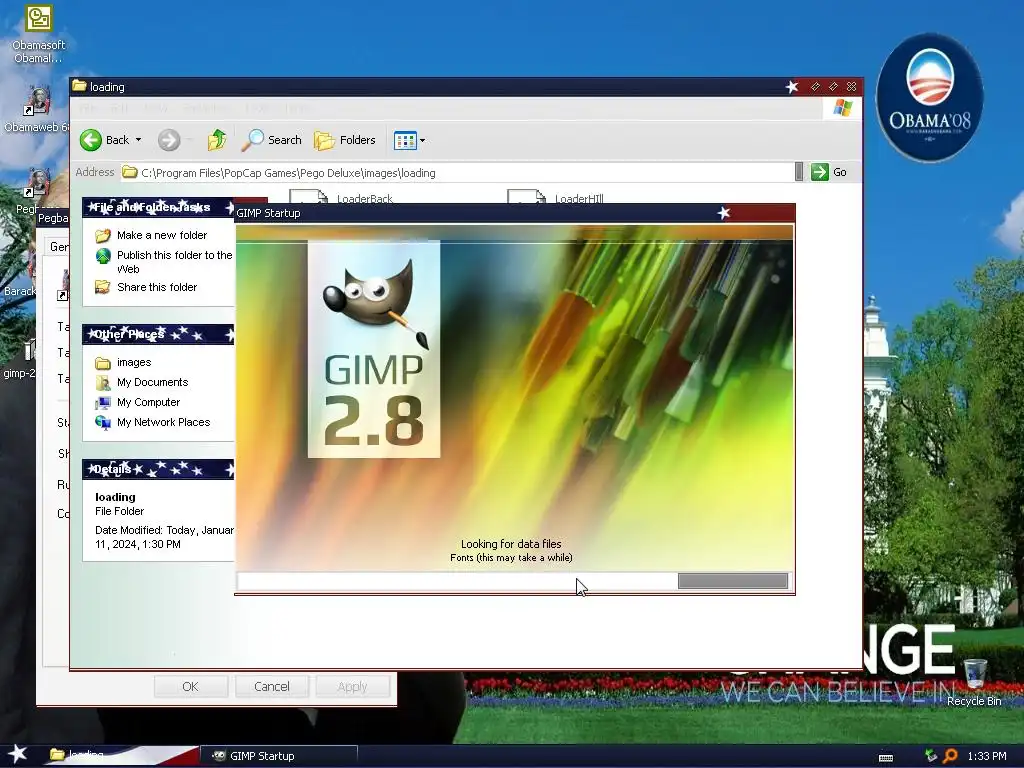The image size is (1024, 768).
Task: Click the My Network Places icon
Action: coord(103,423)
